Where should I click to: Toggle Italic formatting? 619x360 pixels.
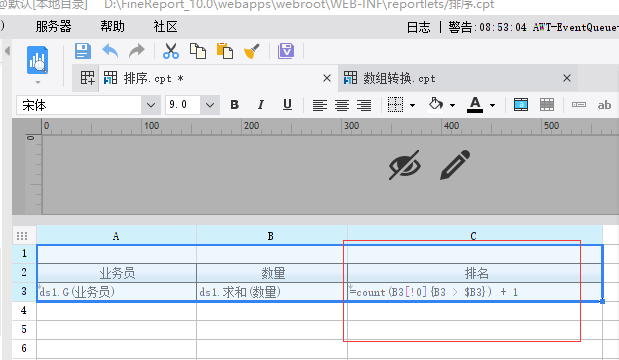click(x=261, y=105)
